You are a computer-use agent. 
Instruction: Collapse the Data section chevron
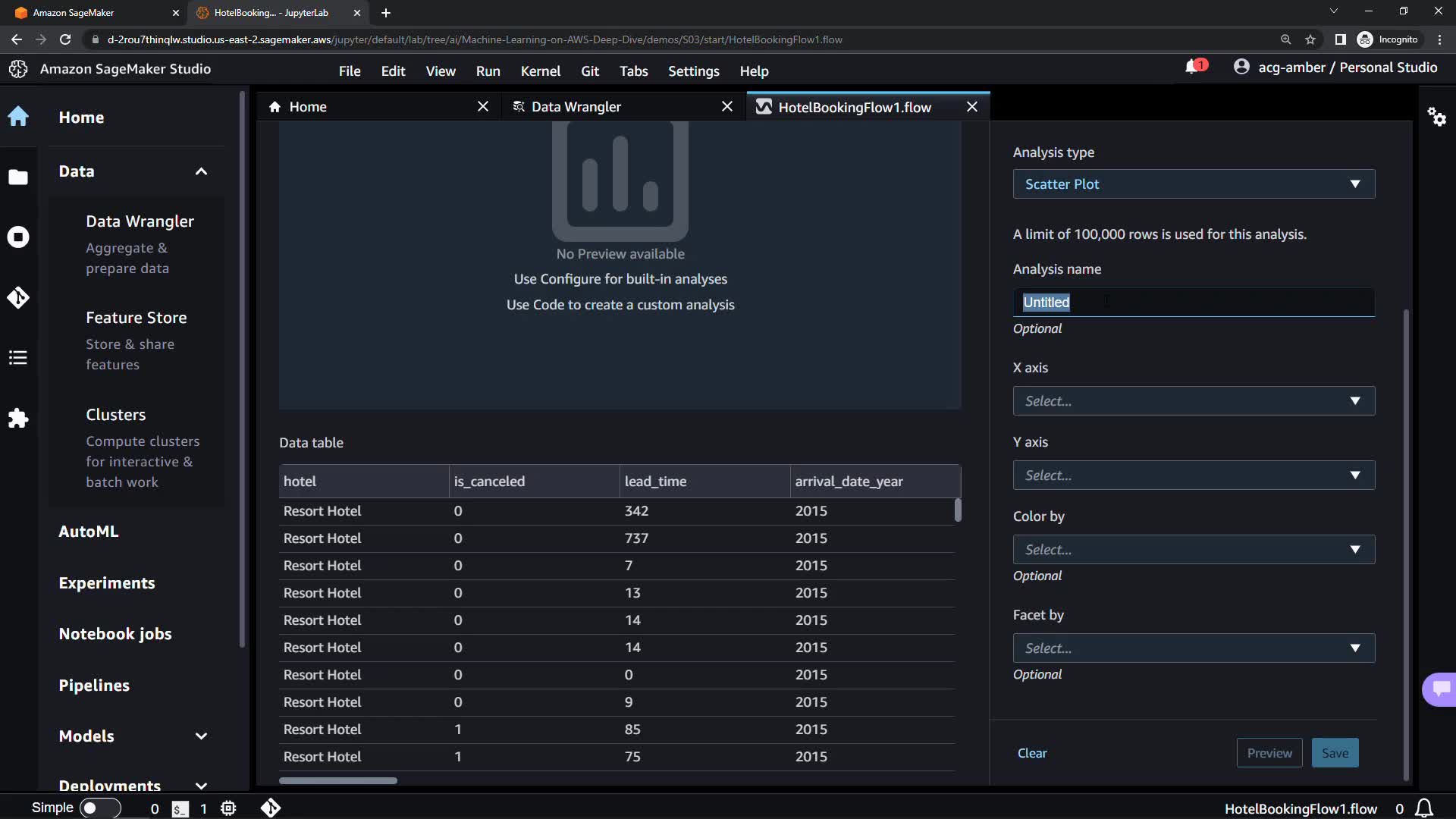point(201,171)
